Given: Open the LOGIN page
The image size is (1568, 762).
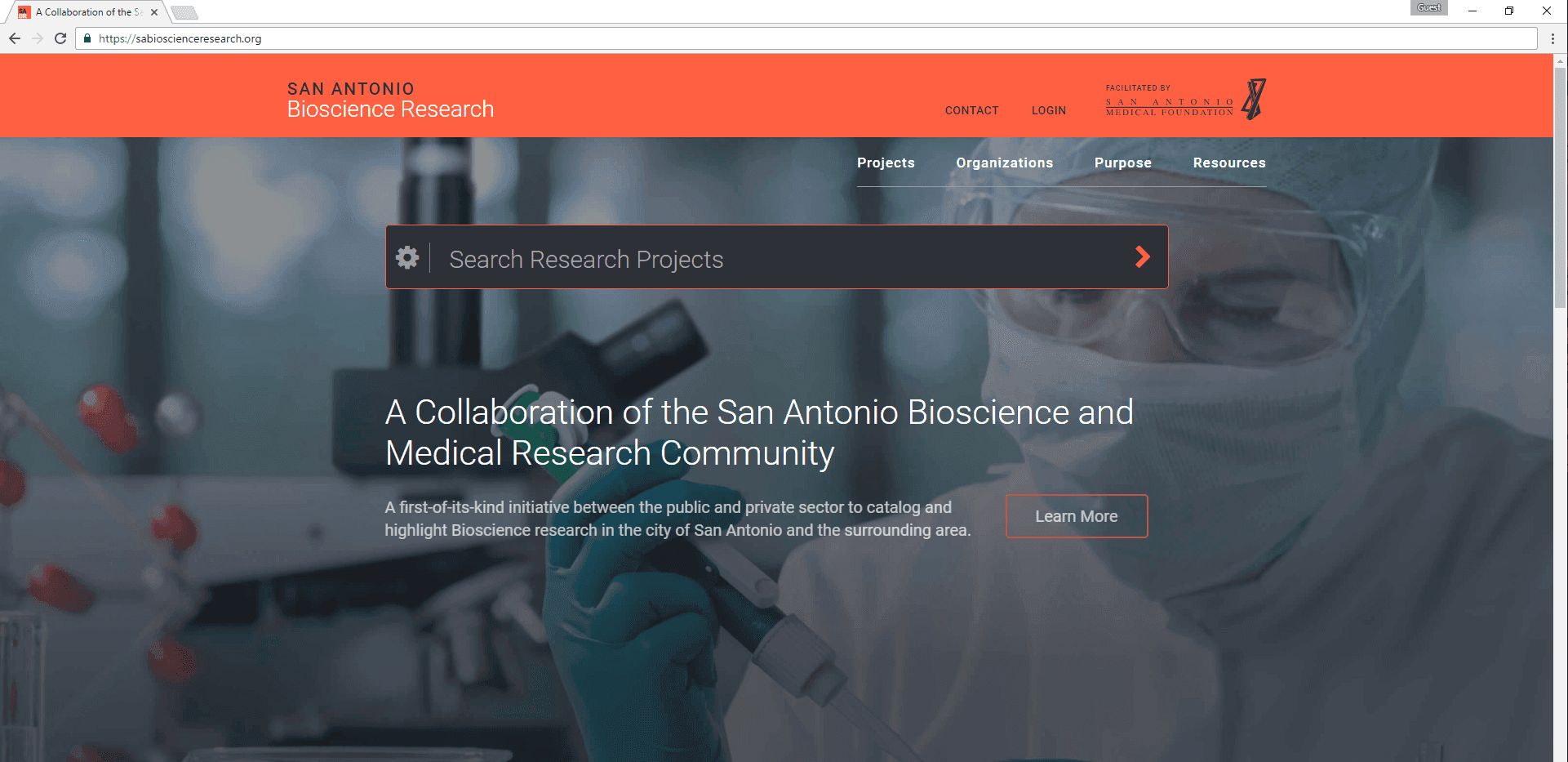Looking at the screenshot, I should 1049,110.
